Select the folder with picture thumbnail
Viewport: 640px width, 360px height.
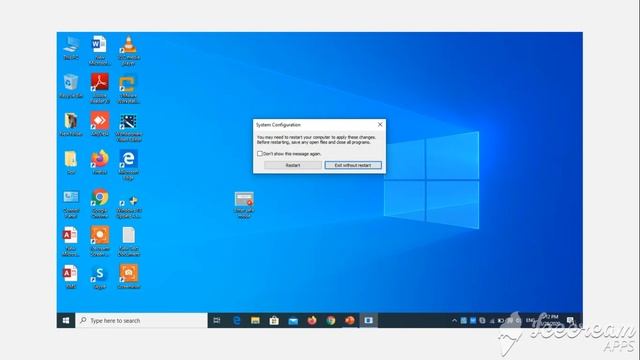[71, 124]
